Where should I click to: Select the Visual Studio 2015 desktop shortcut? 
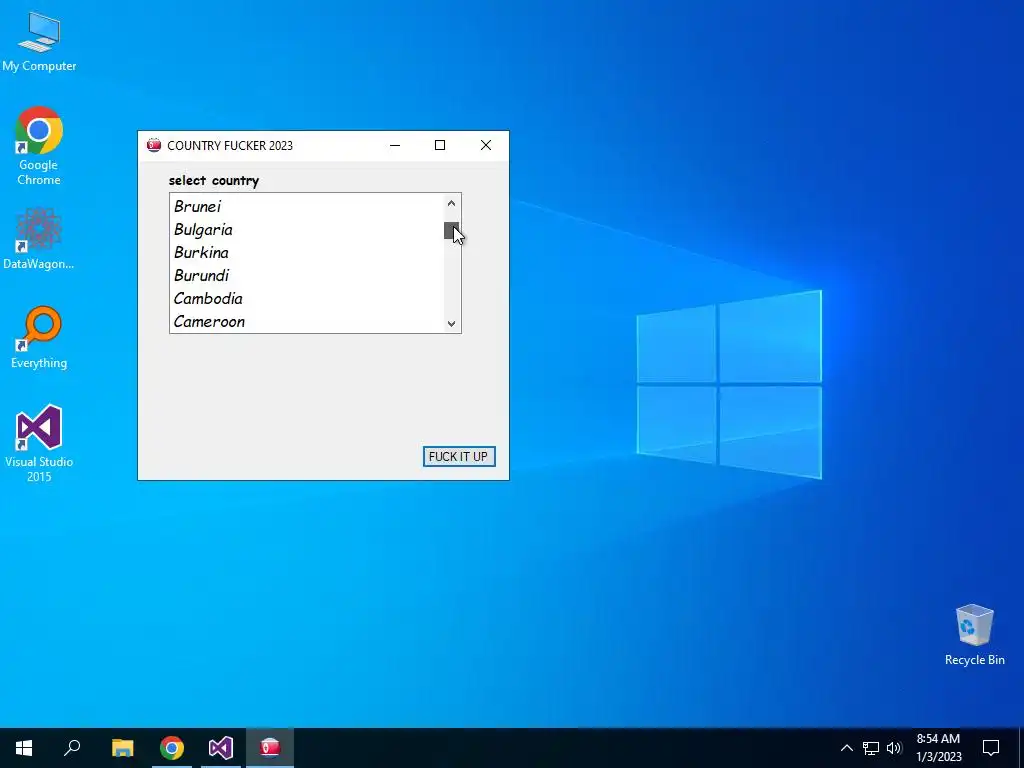click(39, 443)
